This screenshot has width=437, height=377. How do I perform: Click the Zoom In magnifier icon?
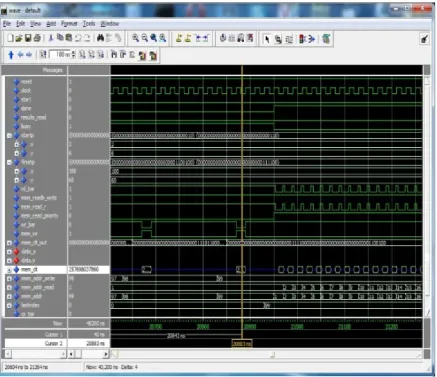click(135, 39)
